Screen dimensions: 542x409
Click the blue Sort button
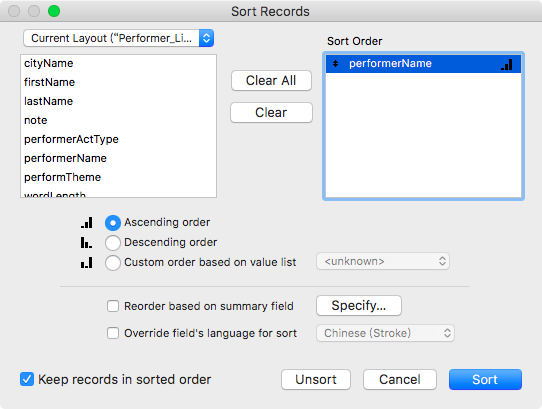pos(485,380)
